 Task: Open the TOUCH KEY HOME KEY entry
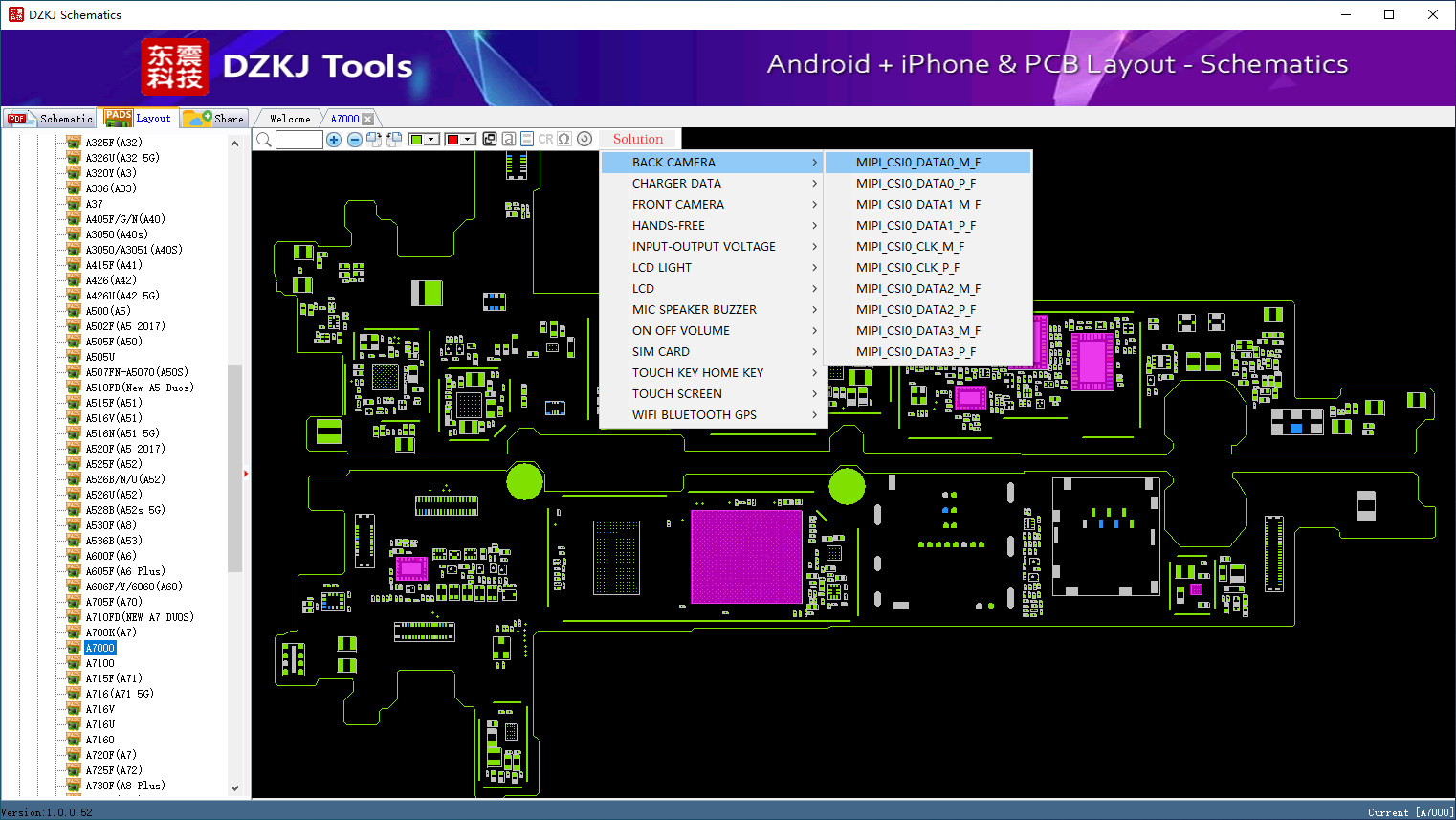[x=711, y=373]
